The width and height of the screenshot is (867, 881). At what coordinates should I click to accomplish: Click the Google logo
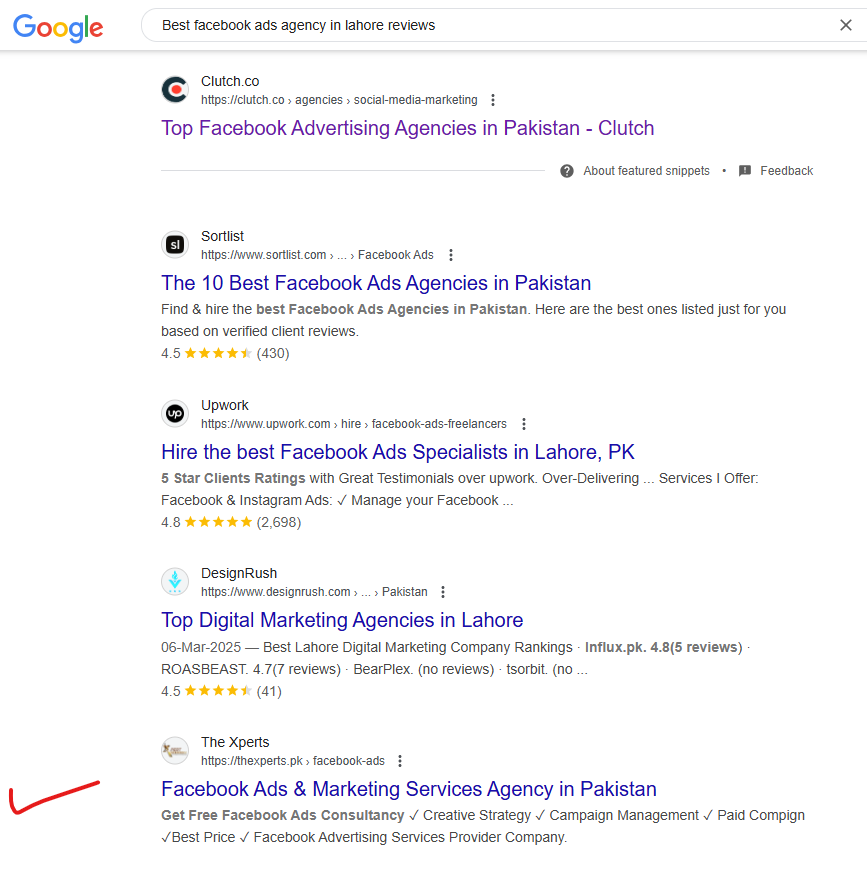click(58, 27)
